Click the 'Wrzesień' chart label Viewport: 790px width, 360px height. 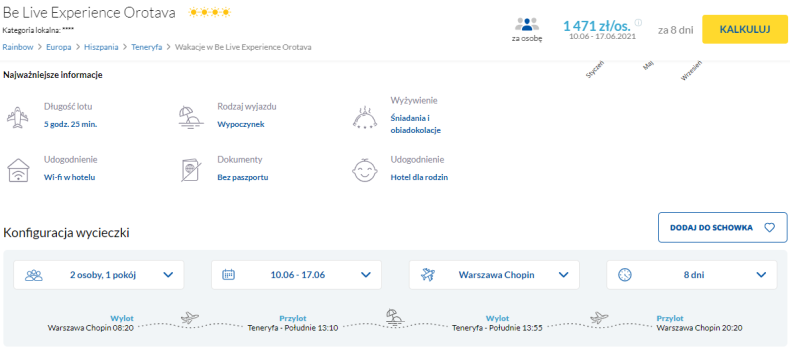692,71
